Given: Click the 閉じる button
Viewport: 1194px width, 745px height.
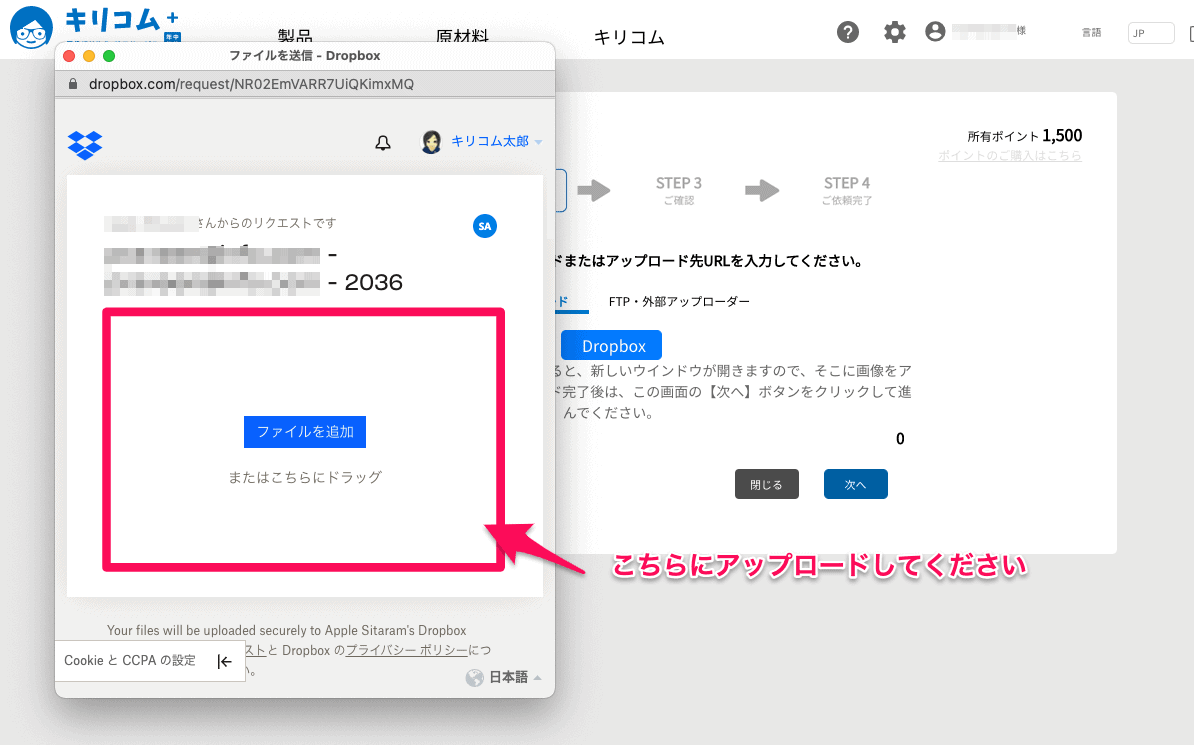Looking at the screenshot, I should pos(767,484).
